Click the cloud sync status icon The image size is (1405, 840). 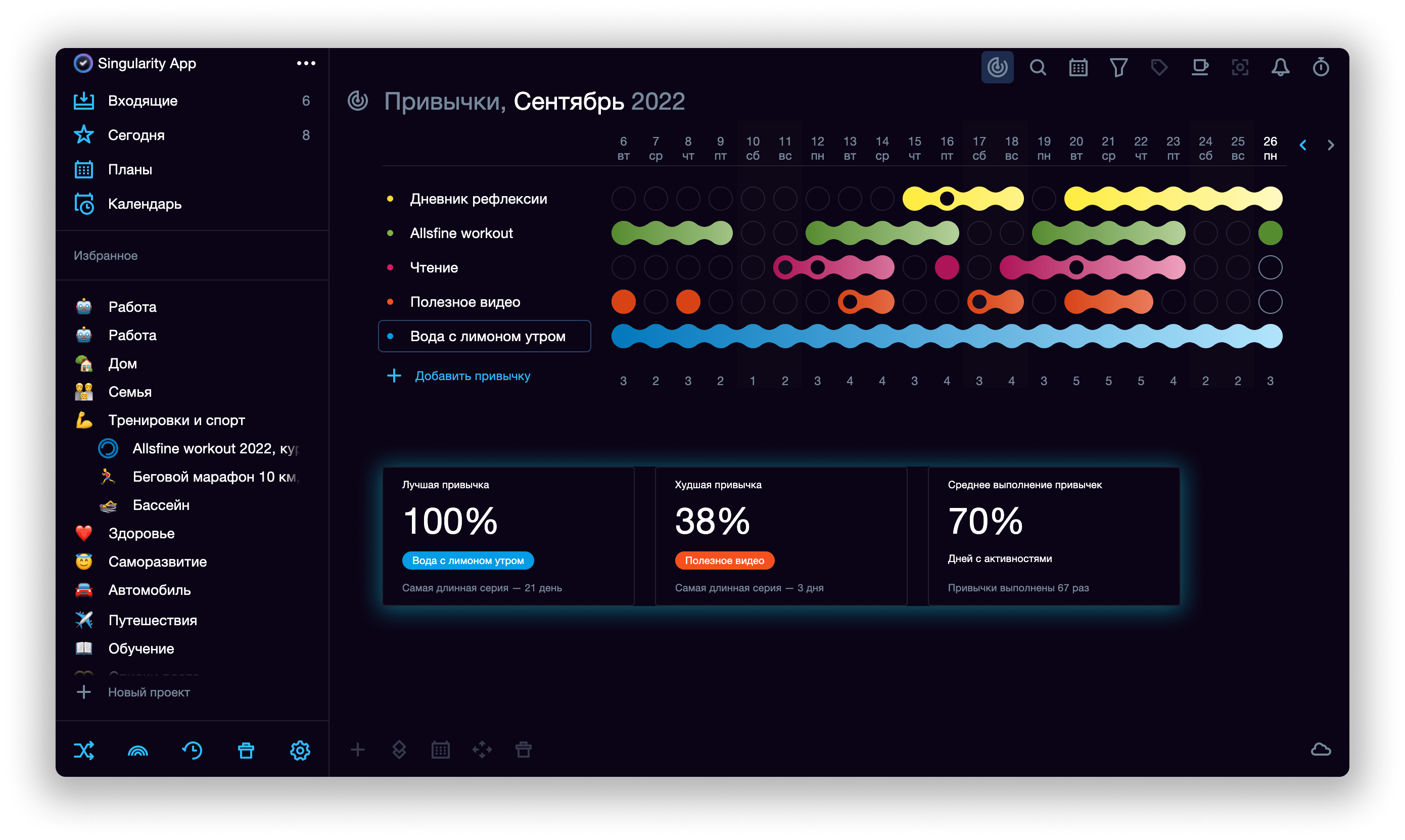[1321, 750]
